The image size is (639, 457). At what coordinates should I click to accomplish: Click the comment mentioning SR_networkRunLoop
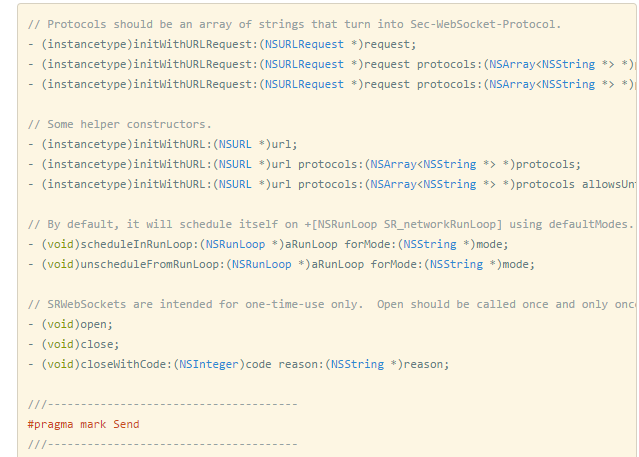coord(331,224)
